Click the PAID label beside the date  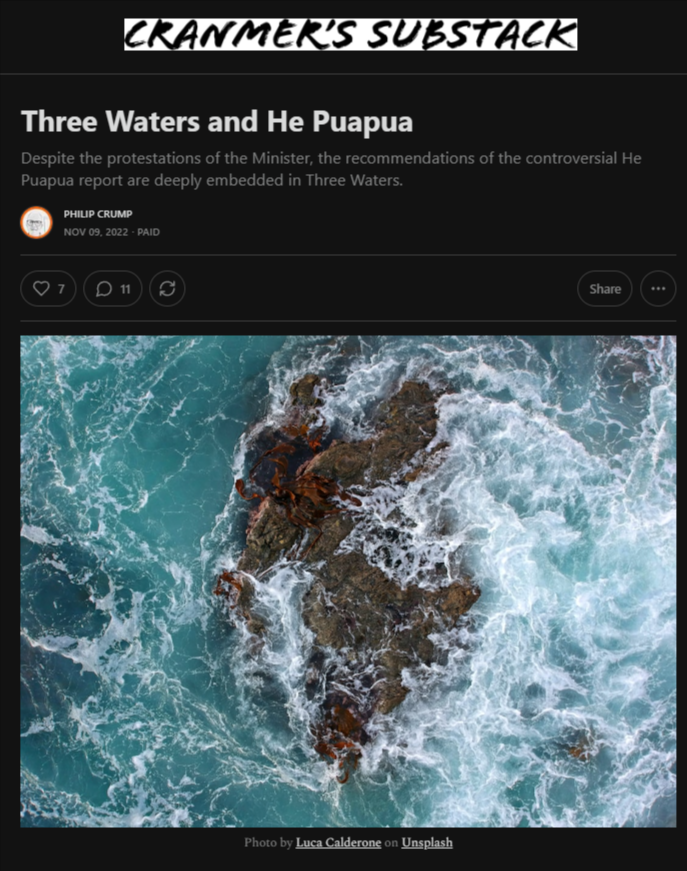148,232
